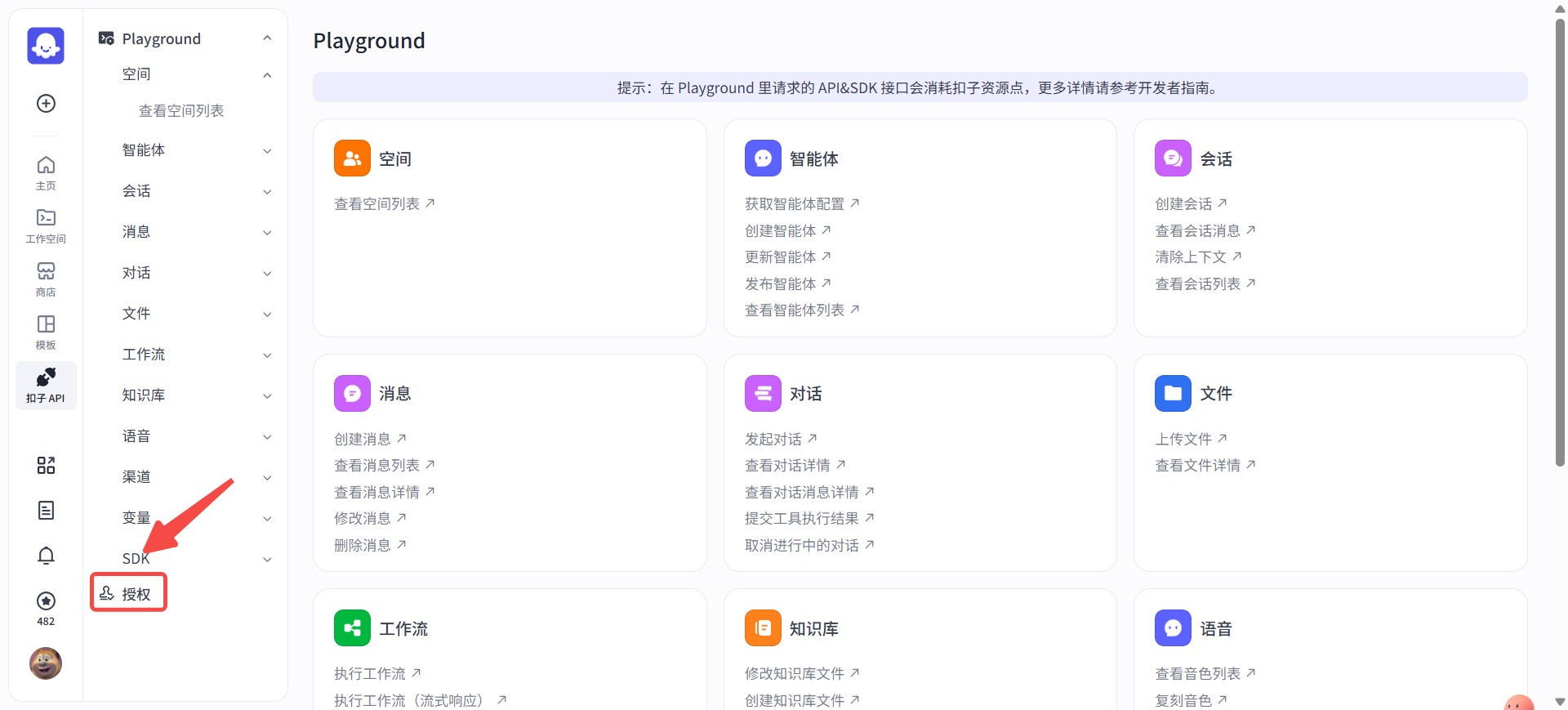Collapse the 空间 section chevron
Screen dimensions: 1568x710
267,75
